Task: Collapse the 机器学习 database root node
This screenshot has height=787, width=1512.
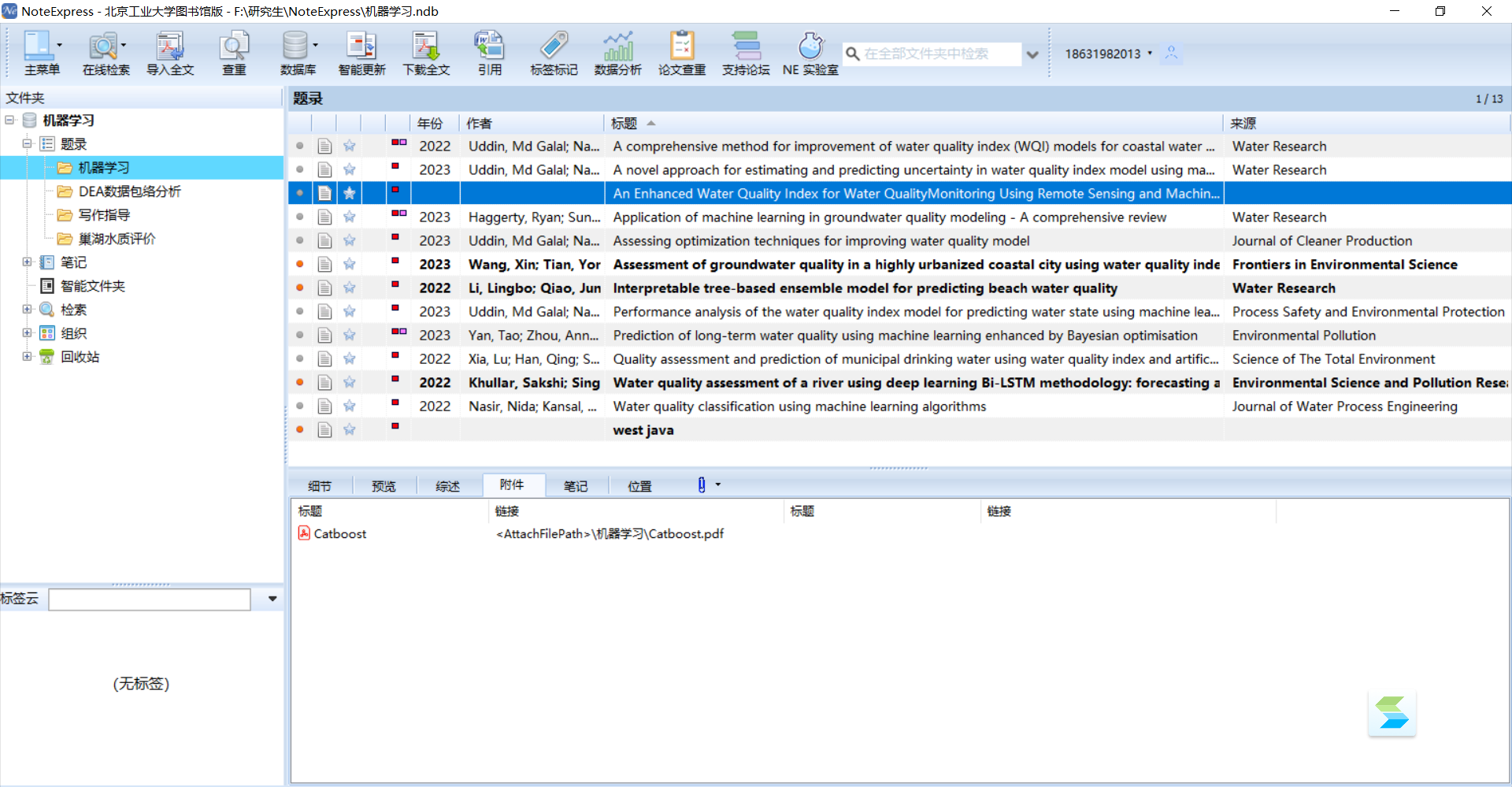Action: pos(9,120)
